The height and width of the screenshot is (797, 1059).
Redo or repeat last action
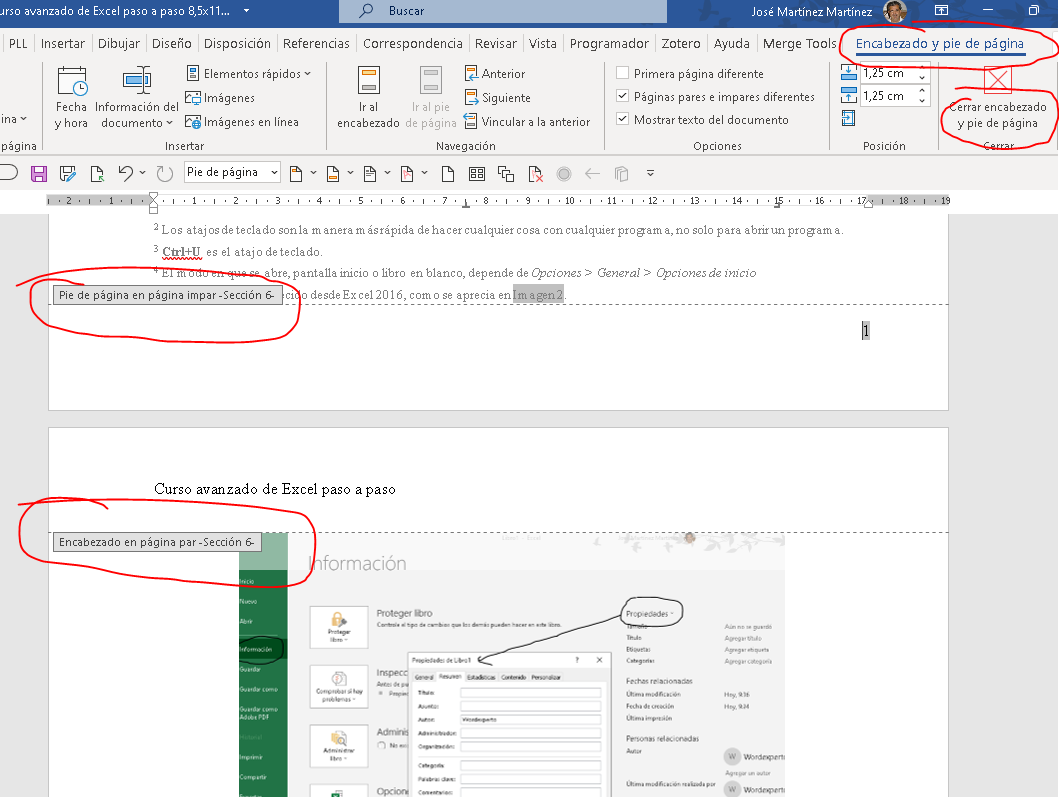tap(164, 174)
